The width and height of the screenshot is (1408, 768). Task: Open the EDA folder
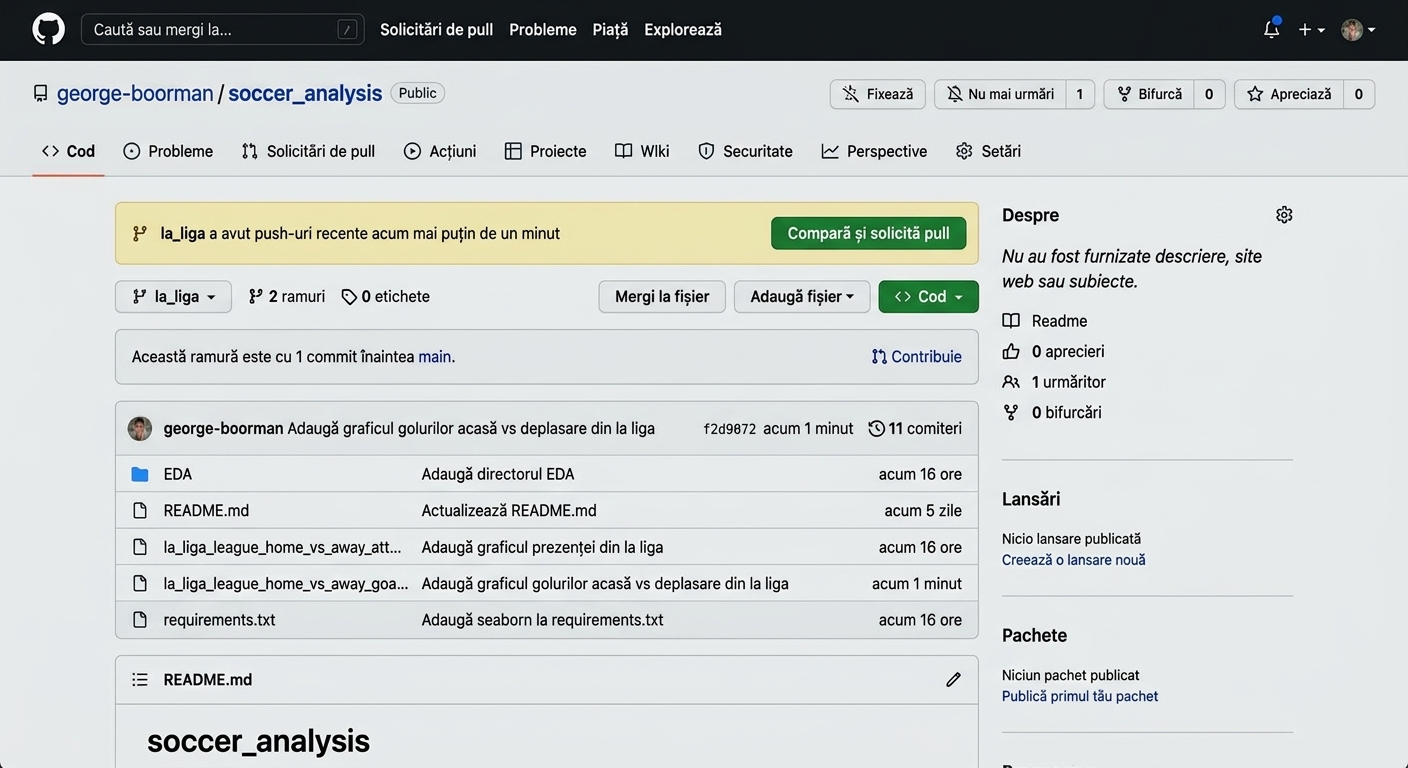click(x=178, y=474)
